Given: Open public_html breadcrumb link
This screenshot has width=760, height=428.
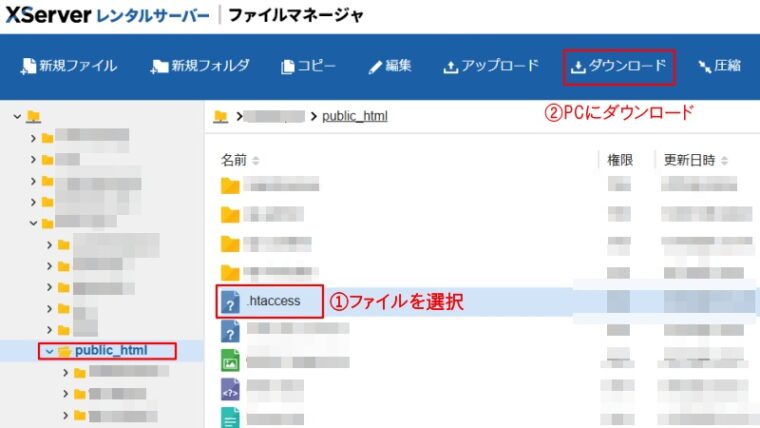Looking at the screenshot, I should [x=355, y=116].
